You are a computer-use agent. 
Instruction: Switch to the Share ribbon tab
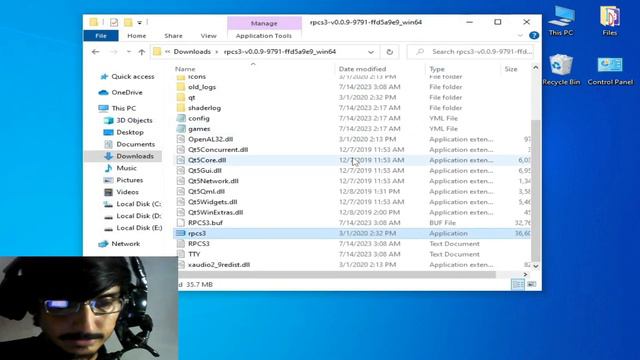pos(173,36)
